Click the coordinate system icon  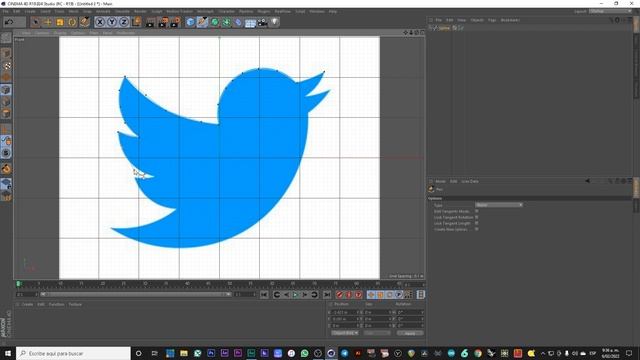coord(136,22)
